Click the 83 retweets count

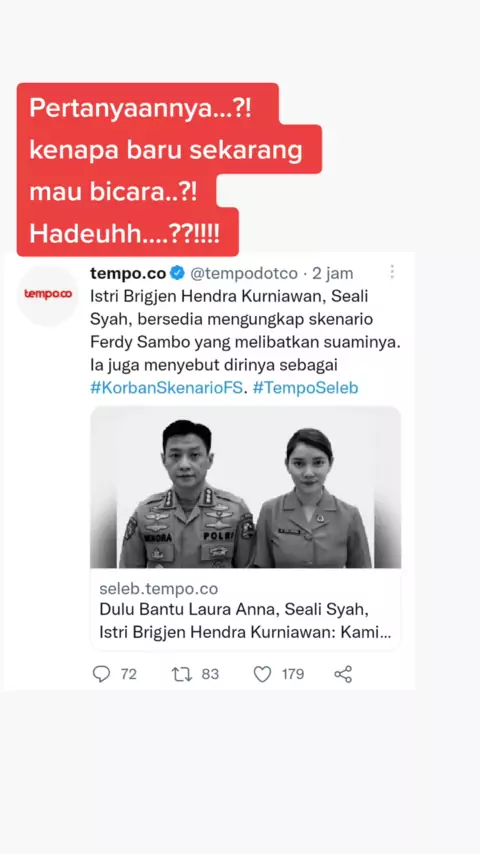[210, 674]
